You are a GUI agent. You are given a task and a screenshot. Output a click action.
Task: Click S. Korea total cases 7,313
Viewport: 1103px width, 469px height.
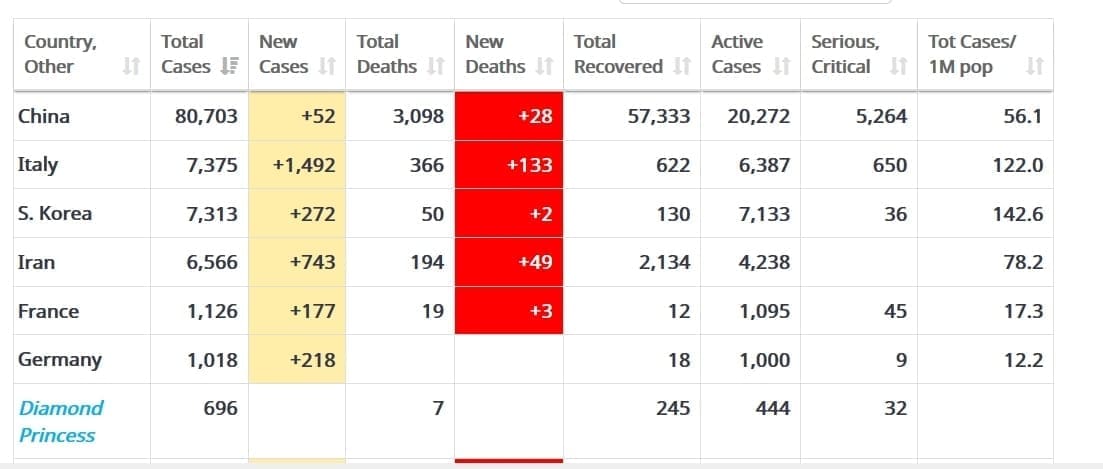click(x=212, y=214)
